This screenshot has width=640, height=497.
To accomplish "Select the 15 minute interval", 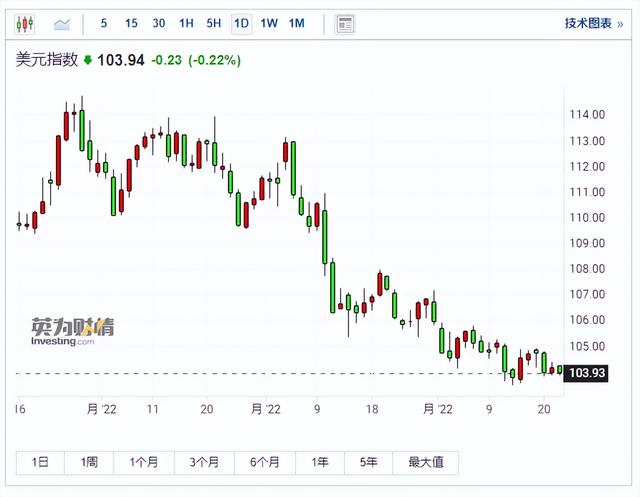I will (x=131, y=23).
